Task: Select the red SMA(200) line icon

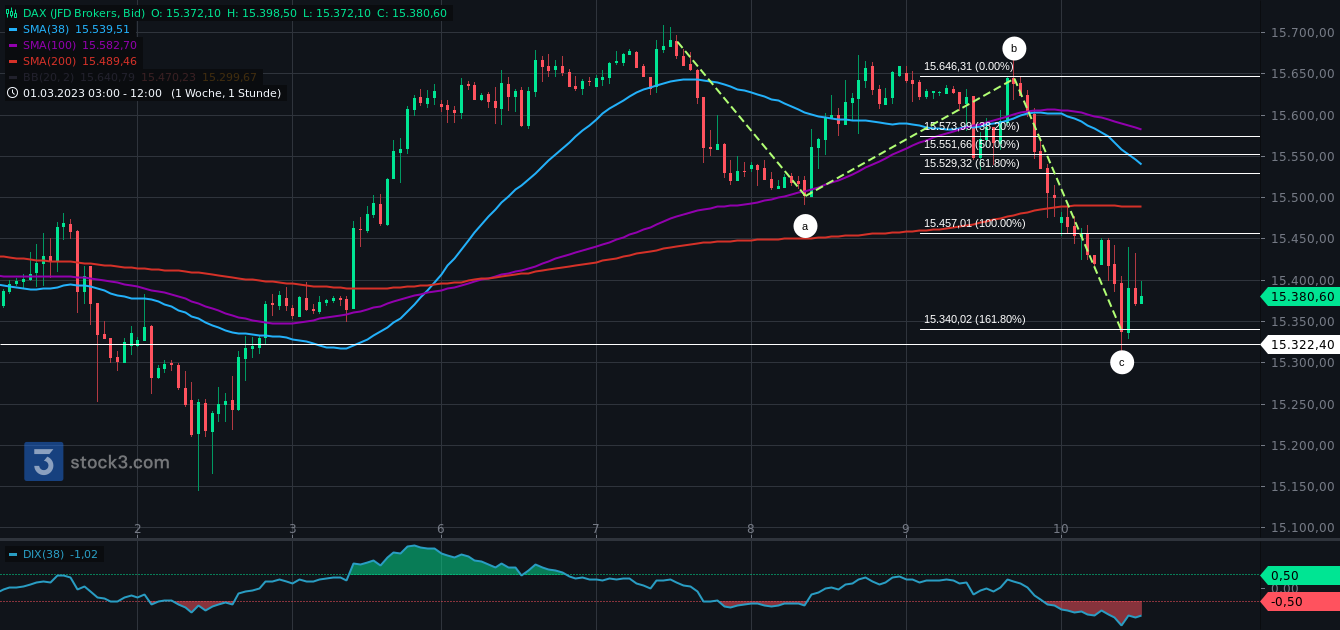Action: pos(12,62)
